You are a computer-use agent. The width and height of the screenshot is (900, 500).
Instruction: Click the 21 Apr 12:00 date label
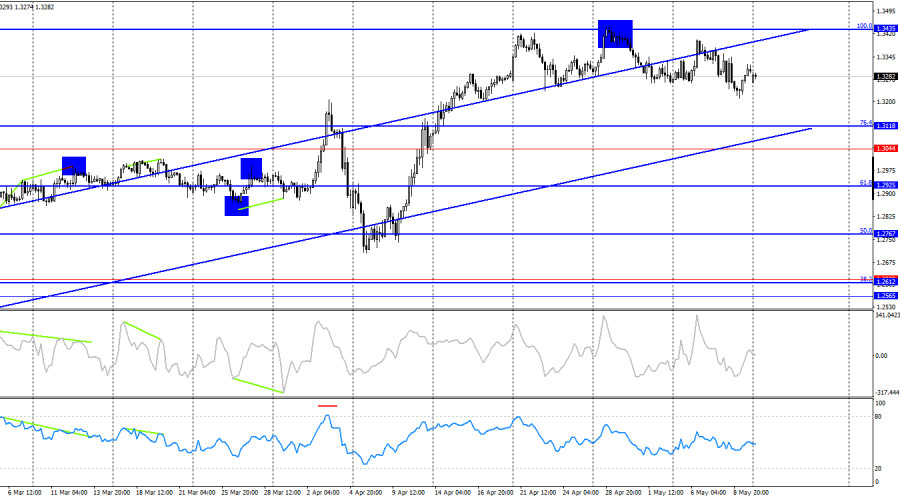coord(538,493)
